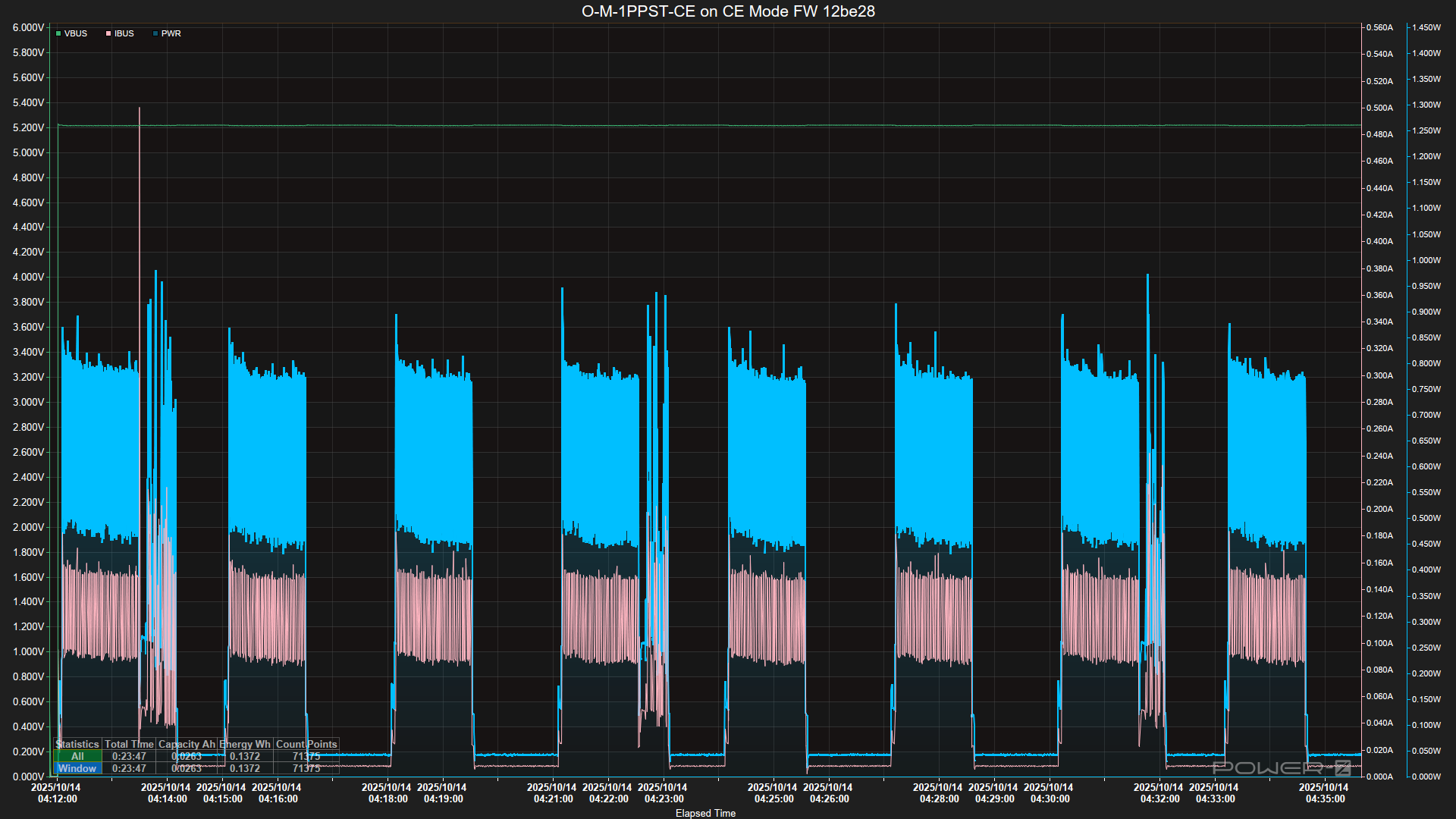Click the Statistics table header cell
Viewport: 1456px width, 819px height.
[x=77, y=744]
